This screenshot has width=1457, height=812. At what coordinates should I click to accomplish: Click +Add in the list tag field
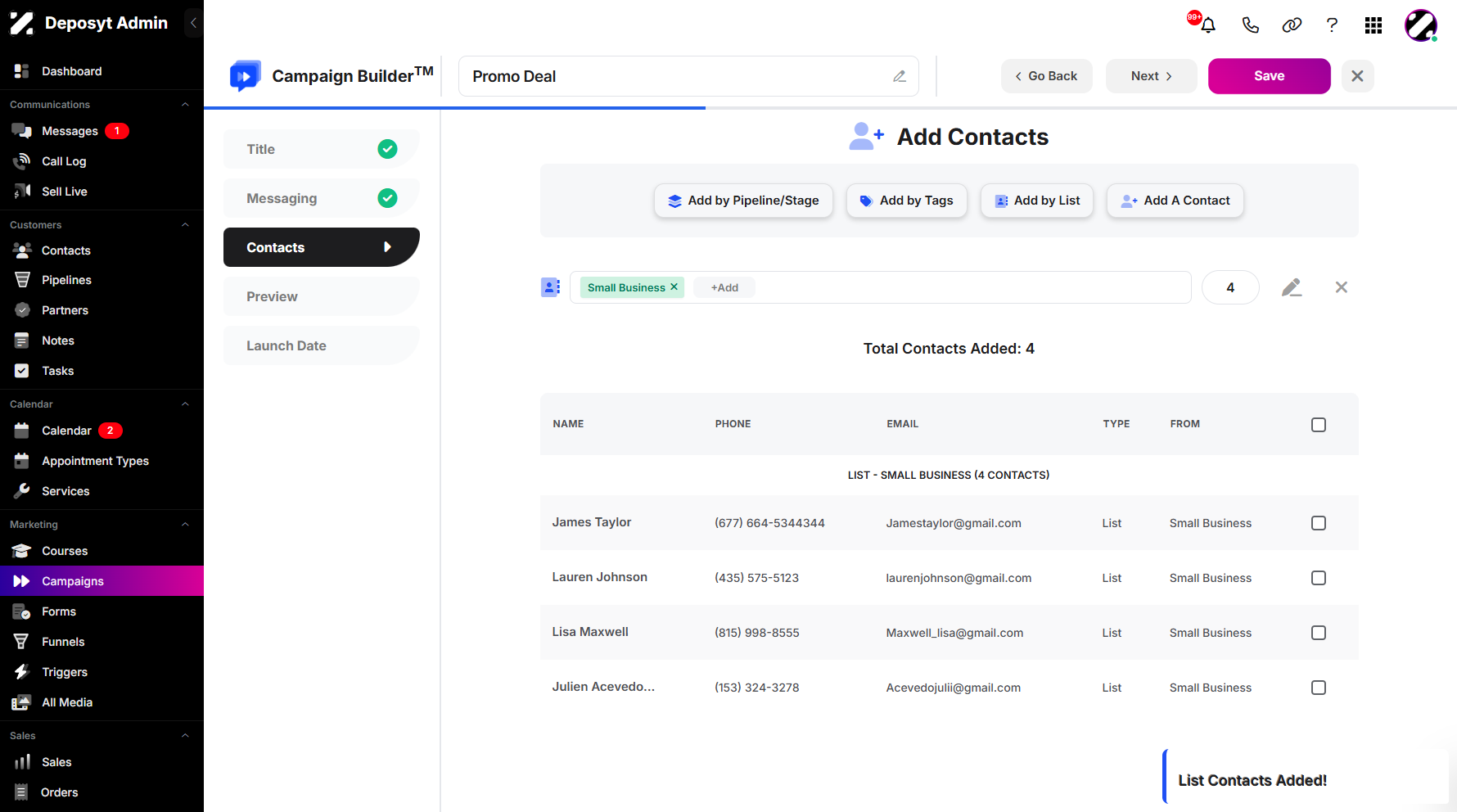coord(724,287)
